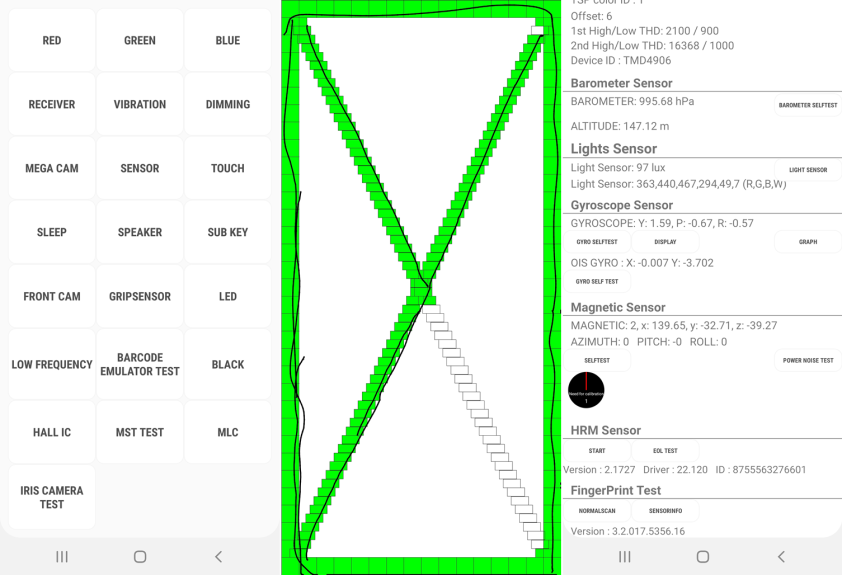
Task: Start the VIBRATION test
Action: tap(140, 105)
